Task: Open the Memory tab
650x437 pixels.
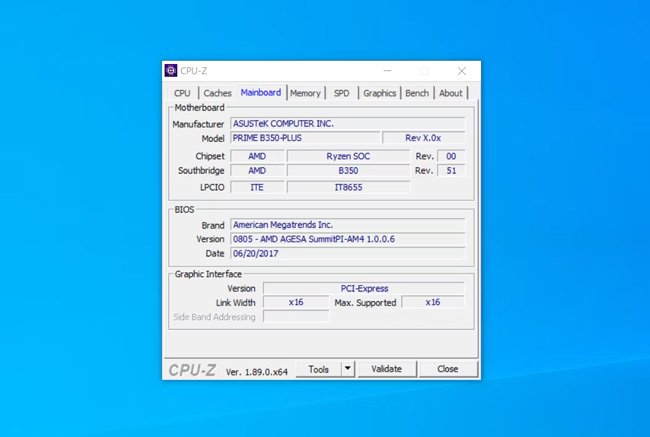Action: (305, 93)
